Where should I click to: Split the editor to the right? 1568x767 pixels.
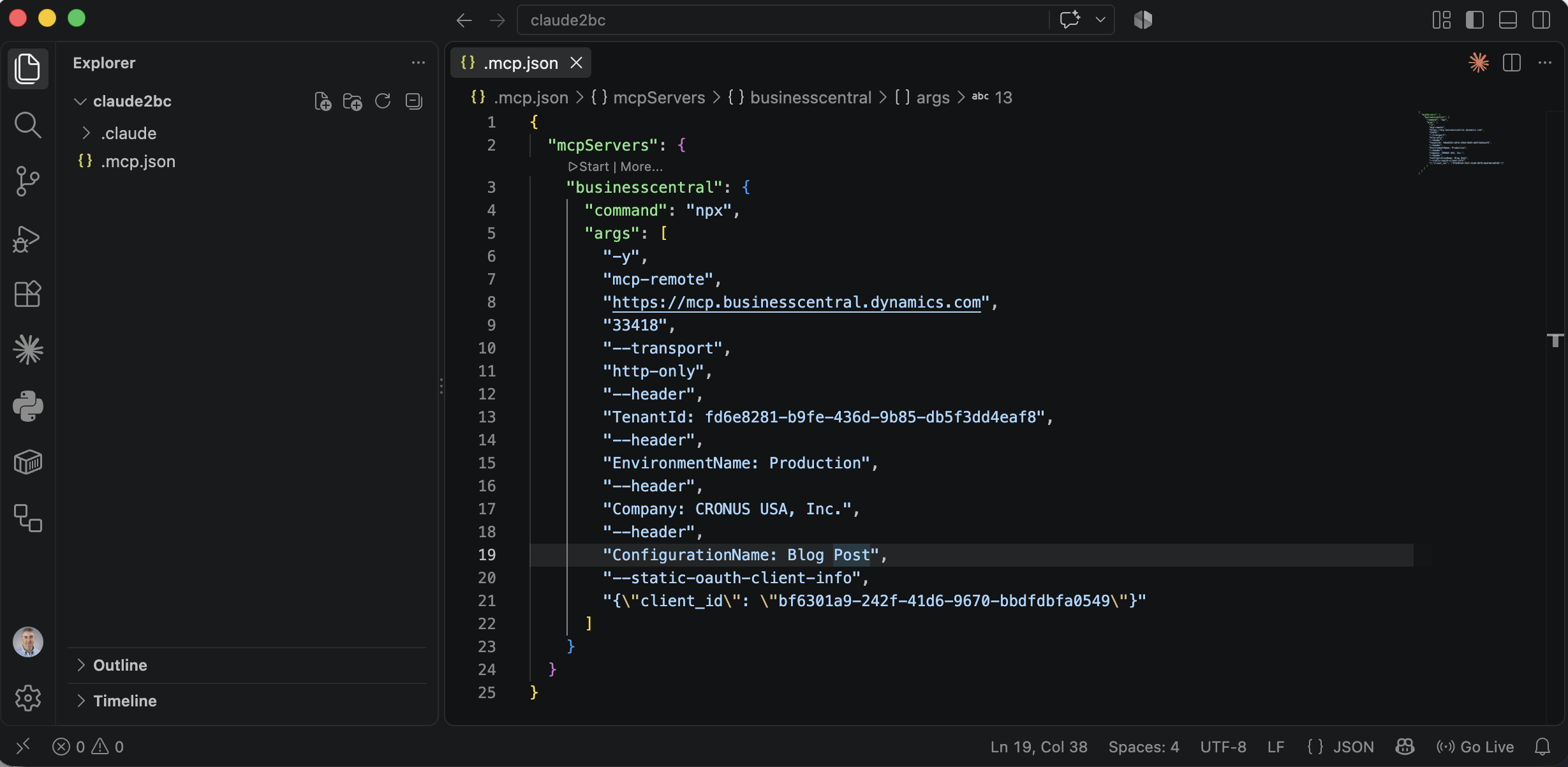tap(1512, 63)
